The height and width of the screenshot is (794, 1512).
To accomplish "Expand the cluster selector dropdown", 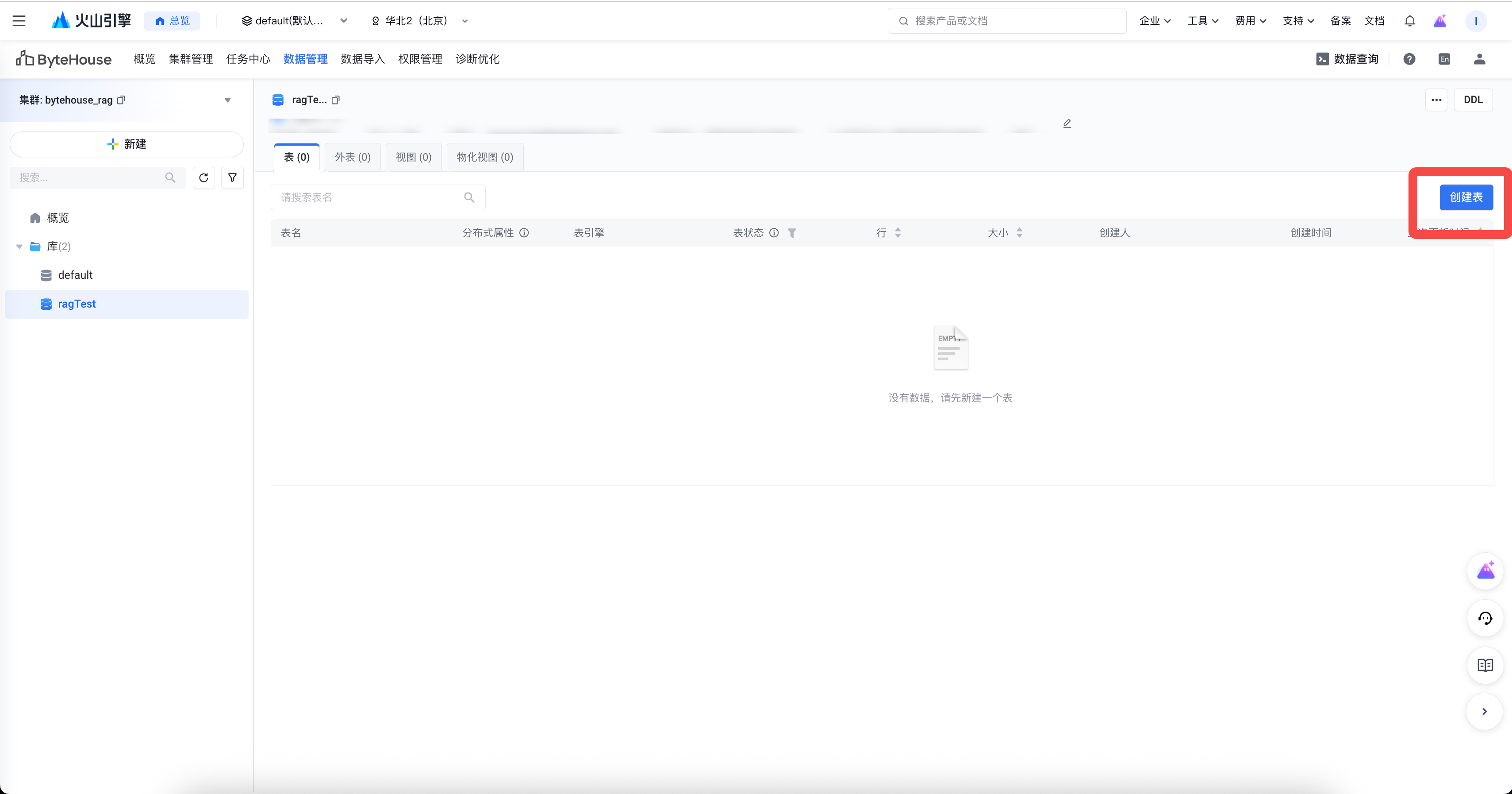I will coord(227,100).
